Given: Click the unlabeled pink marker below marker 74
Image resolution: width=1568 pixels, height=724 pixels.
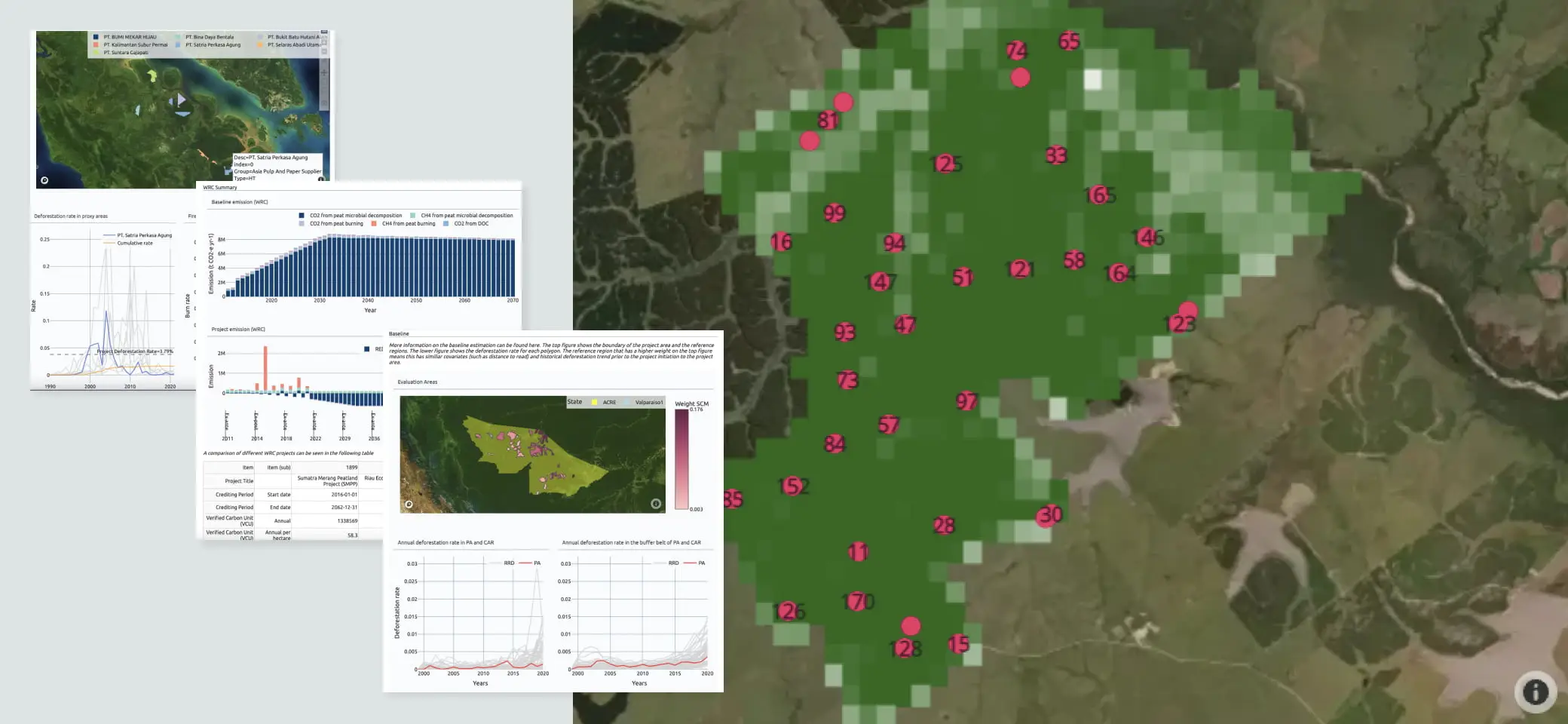Looking at the screenshot, I should click(1020, 77).
